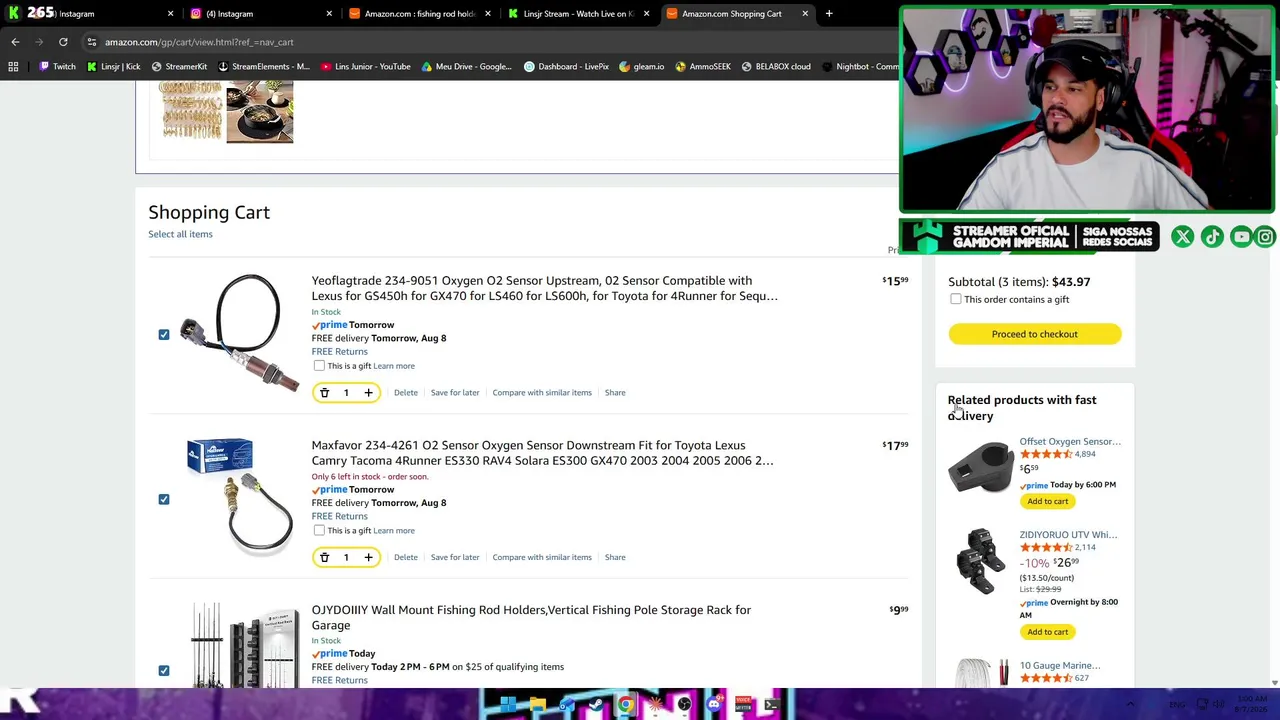Open the Yeoflagtrade oxygen sensor product title
Image resolution: width=1280 pixels, height=720 pixels.
[544, 288]
